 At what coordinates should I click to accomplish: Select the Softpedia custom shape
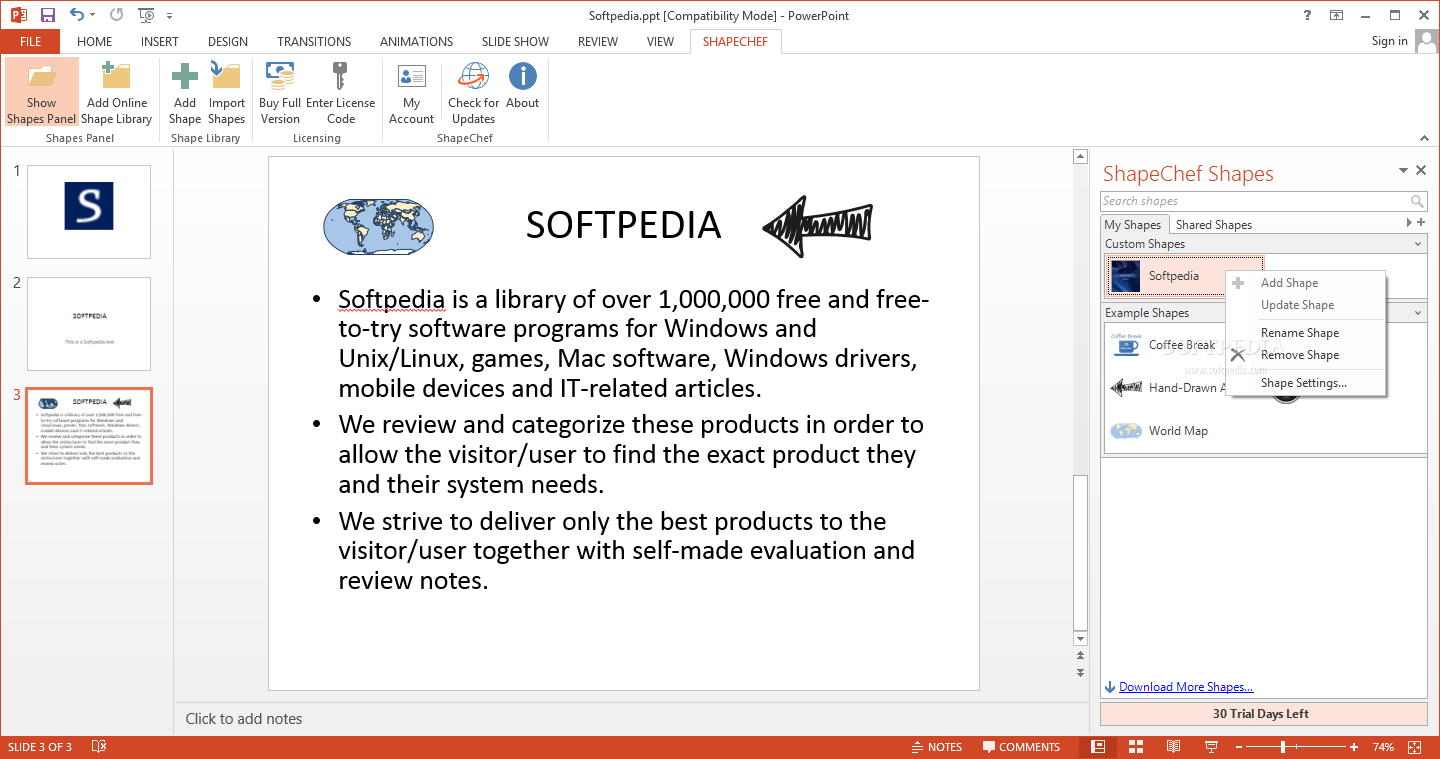click(1184, 276)
